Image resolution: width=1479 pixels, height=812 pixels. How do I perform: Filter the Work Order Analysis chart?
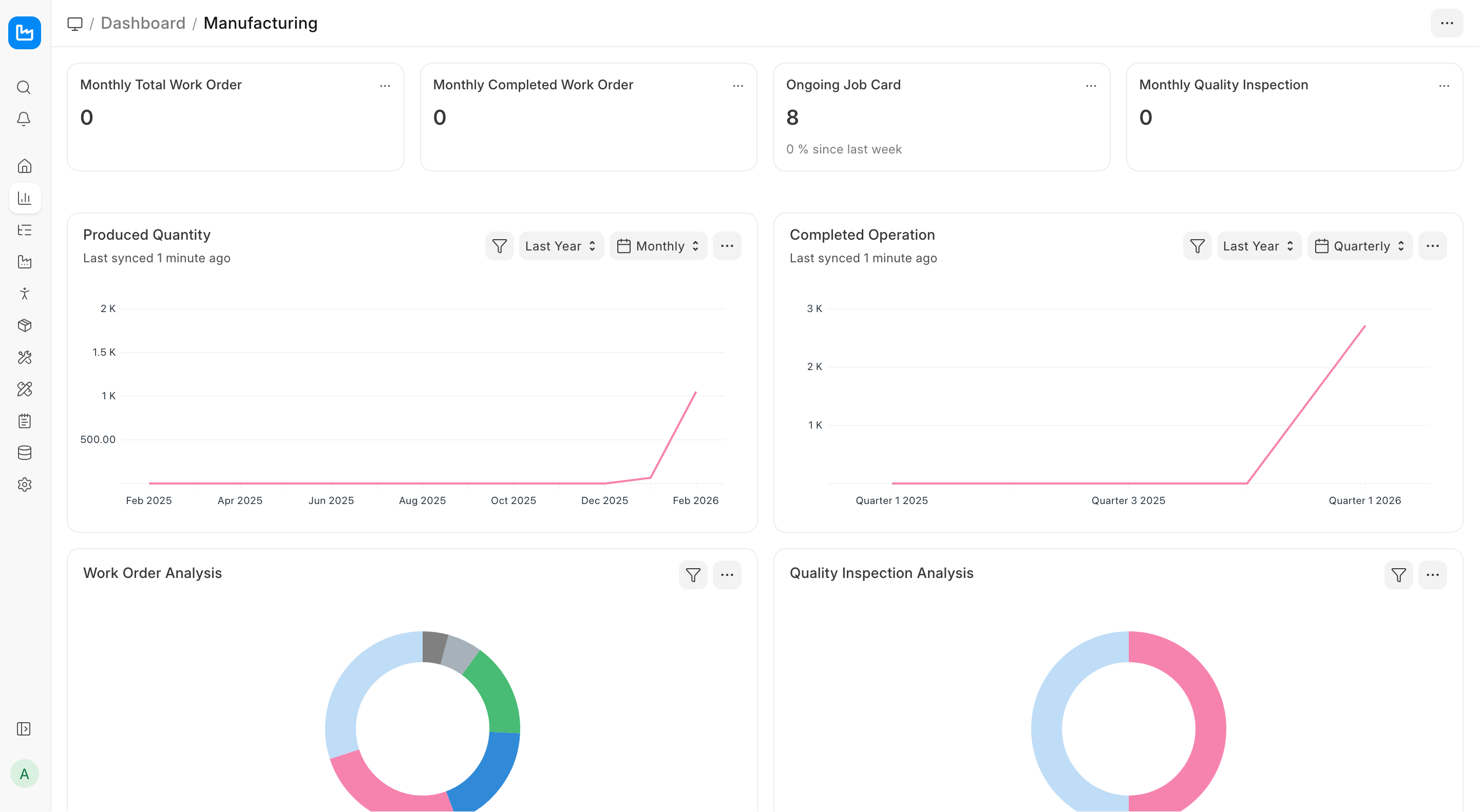pyautogui.click(x=692, y=575)
